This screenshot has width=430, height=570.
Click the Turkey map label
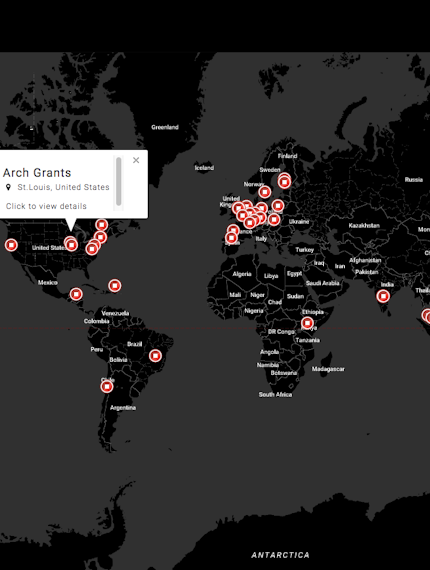(x=304, y=250)
